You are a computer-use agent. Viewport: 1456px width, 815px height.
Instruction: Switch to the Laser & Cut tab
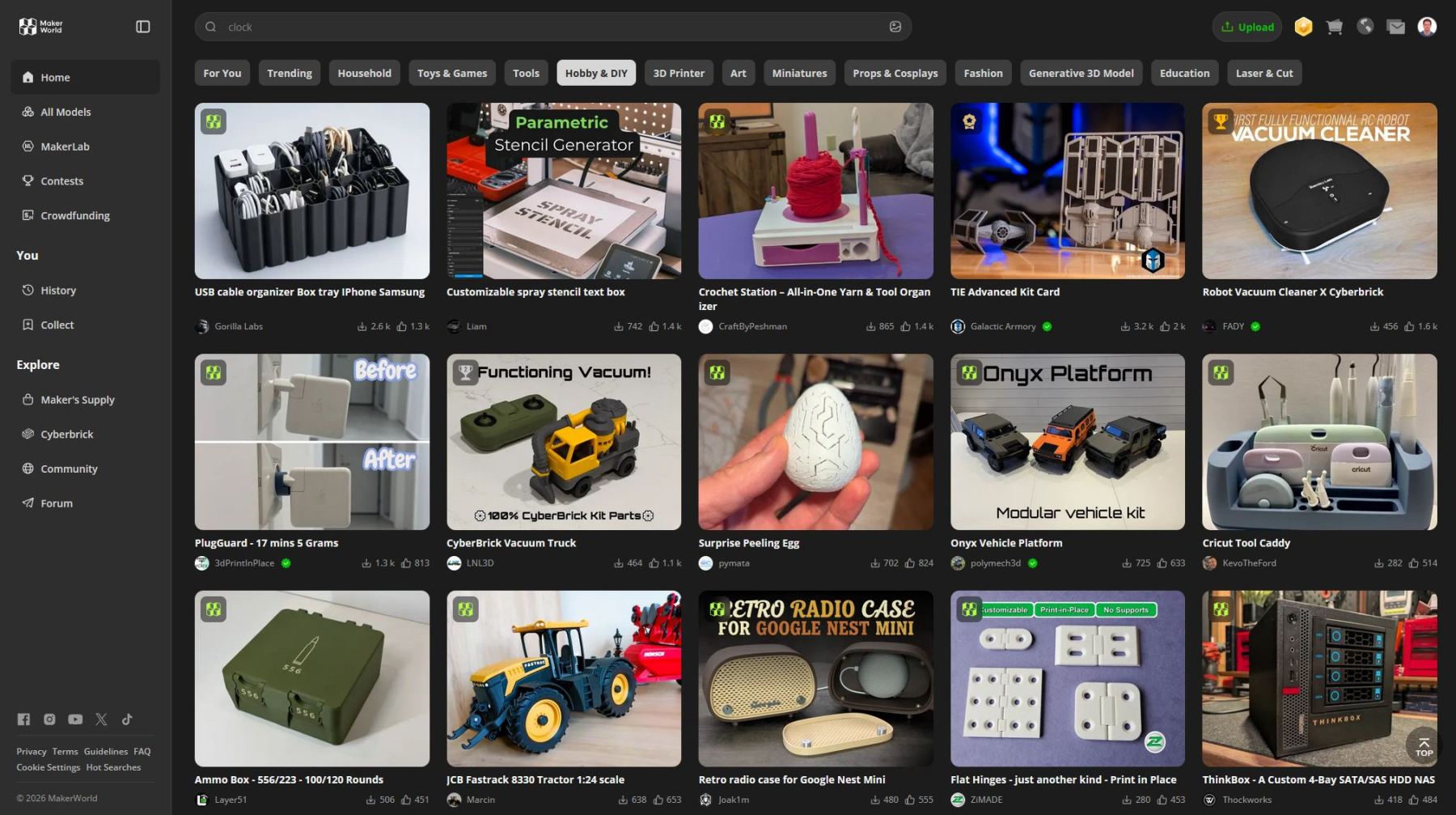1263,73
